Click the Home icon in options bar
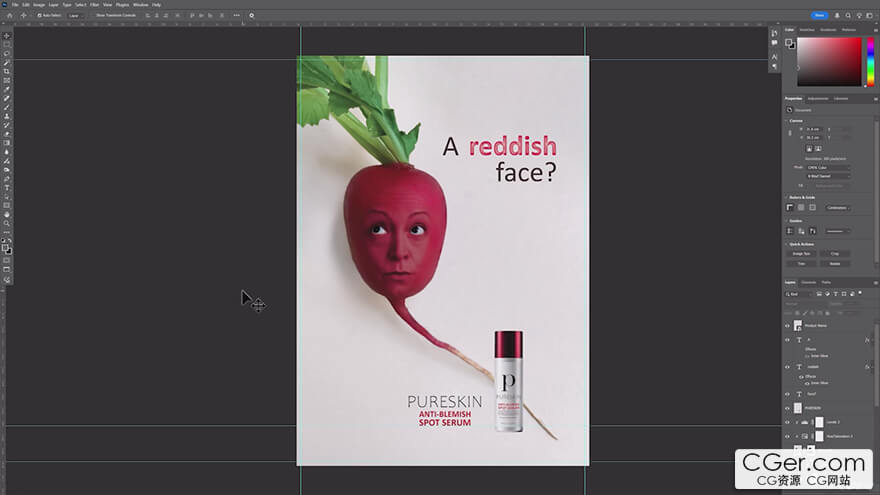 coord(8,15)
